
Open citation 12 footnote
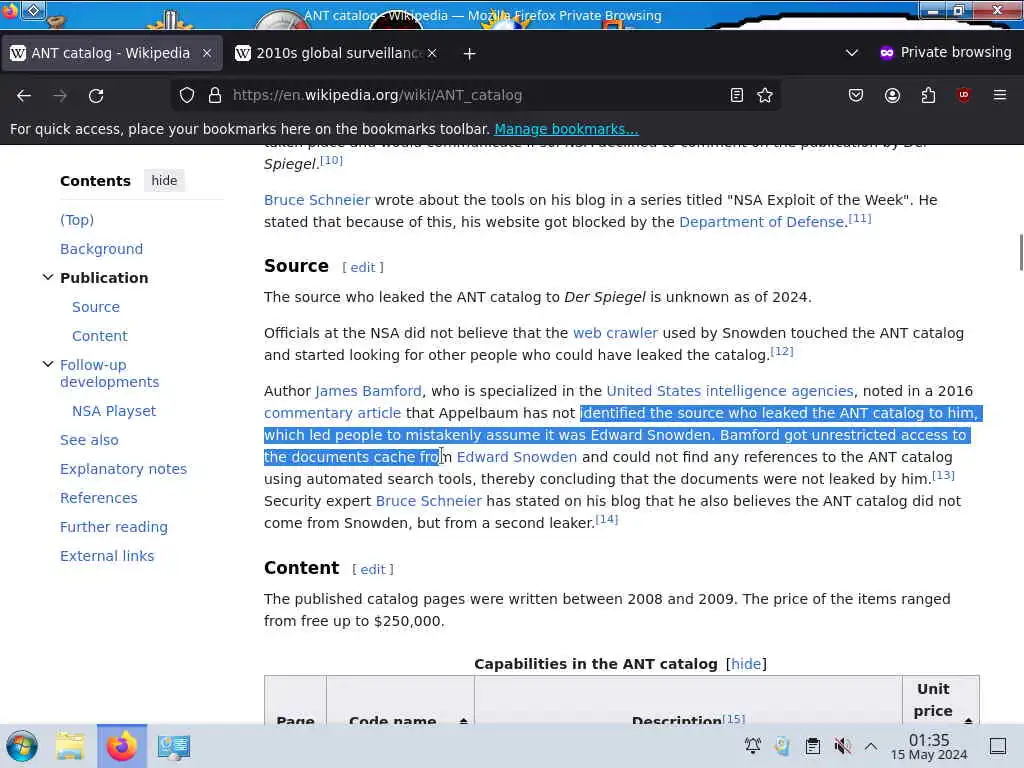point(782,351)
